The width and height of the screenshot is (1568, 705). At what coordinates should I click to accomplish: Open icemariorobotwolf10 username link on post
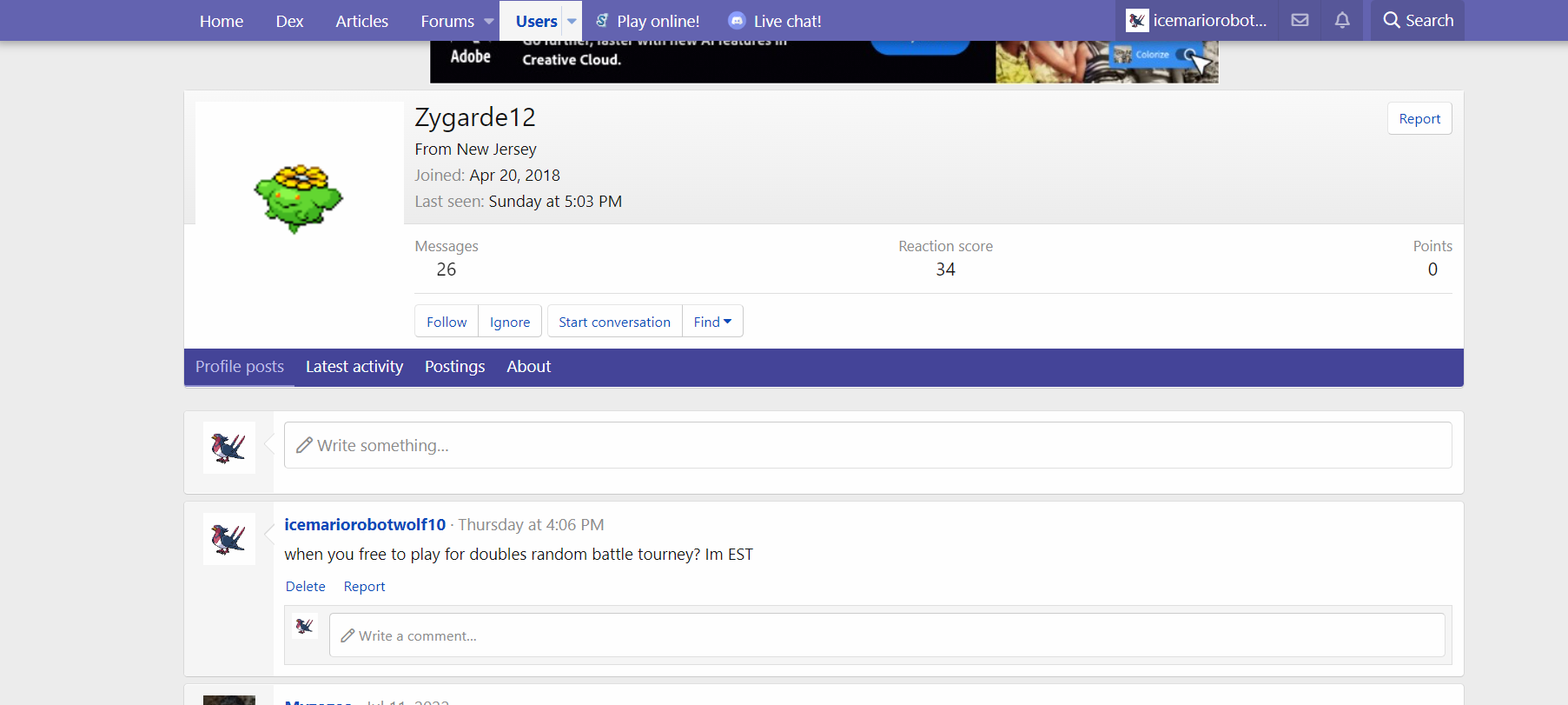[365, 525]
